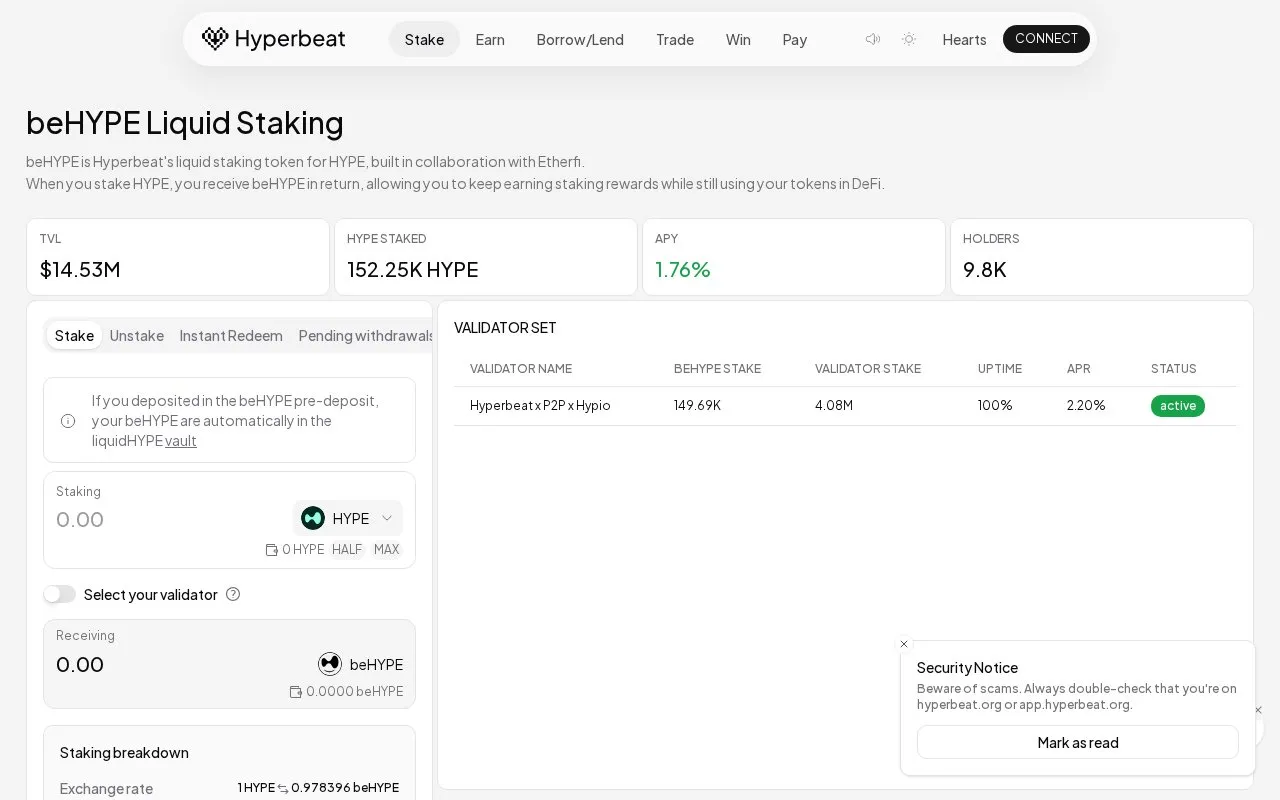Toggle the sound speaker icon
This screenshot has width=1280, height=800.
tap(873, 39)
